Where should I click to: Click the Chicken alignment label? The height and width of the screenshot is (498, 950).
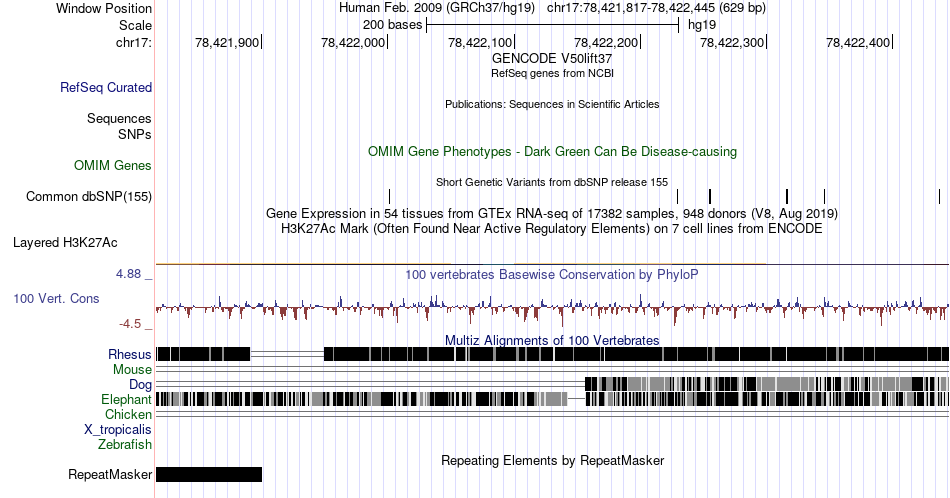click(128, 414)
